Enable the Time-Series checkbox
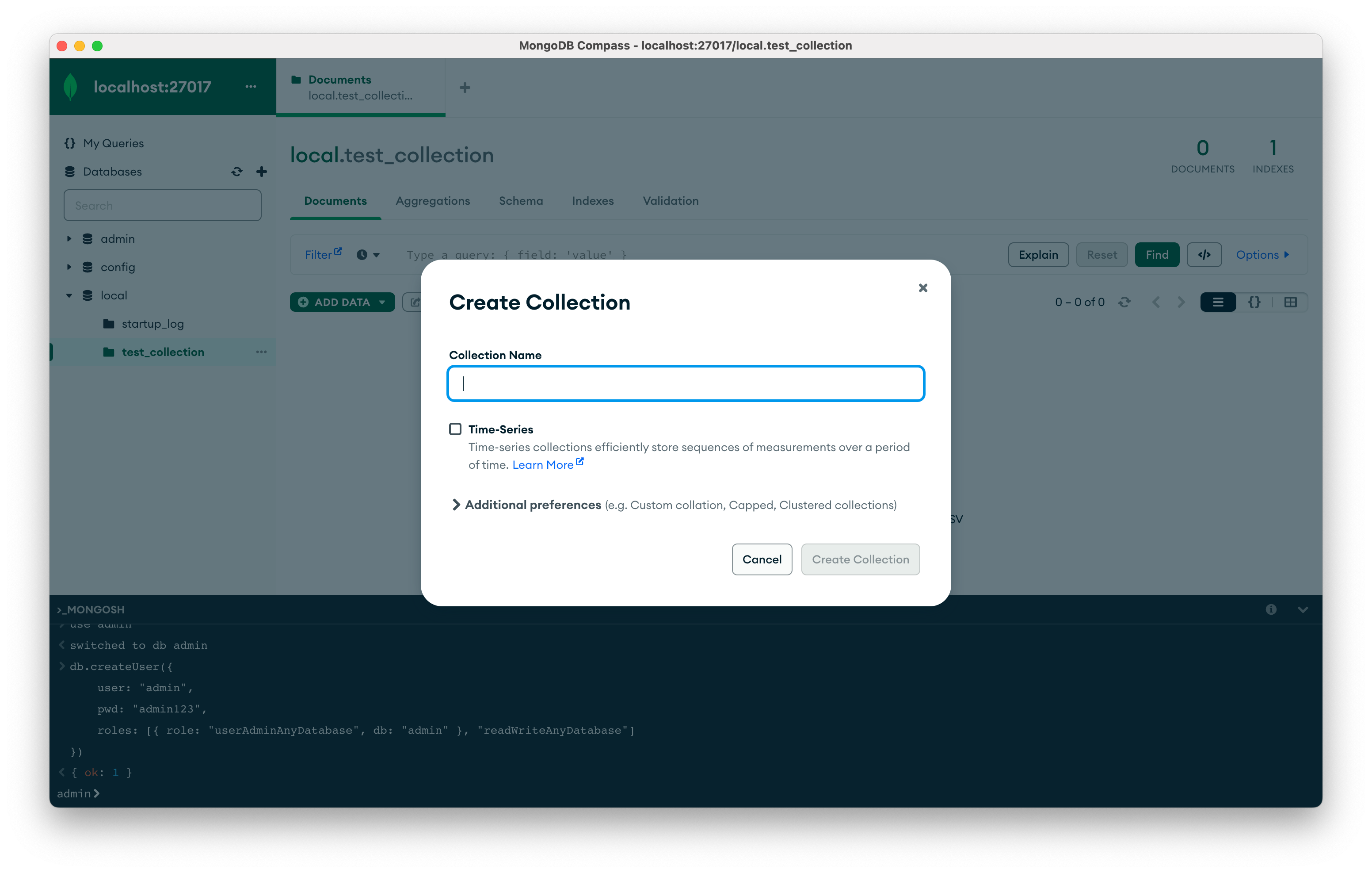The width and height of the screenshot is (1372, 873). pyautogui.click(x=455, y=429)
